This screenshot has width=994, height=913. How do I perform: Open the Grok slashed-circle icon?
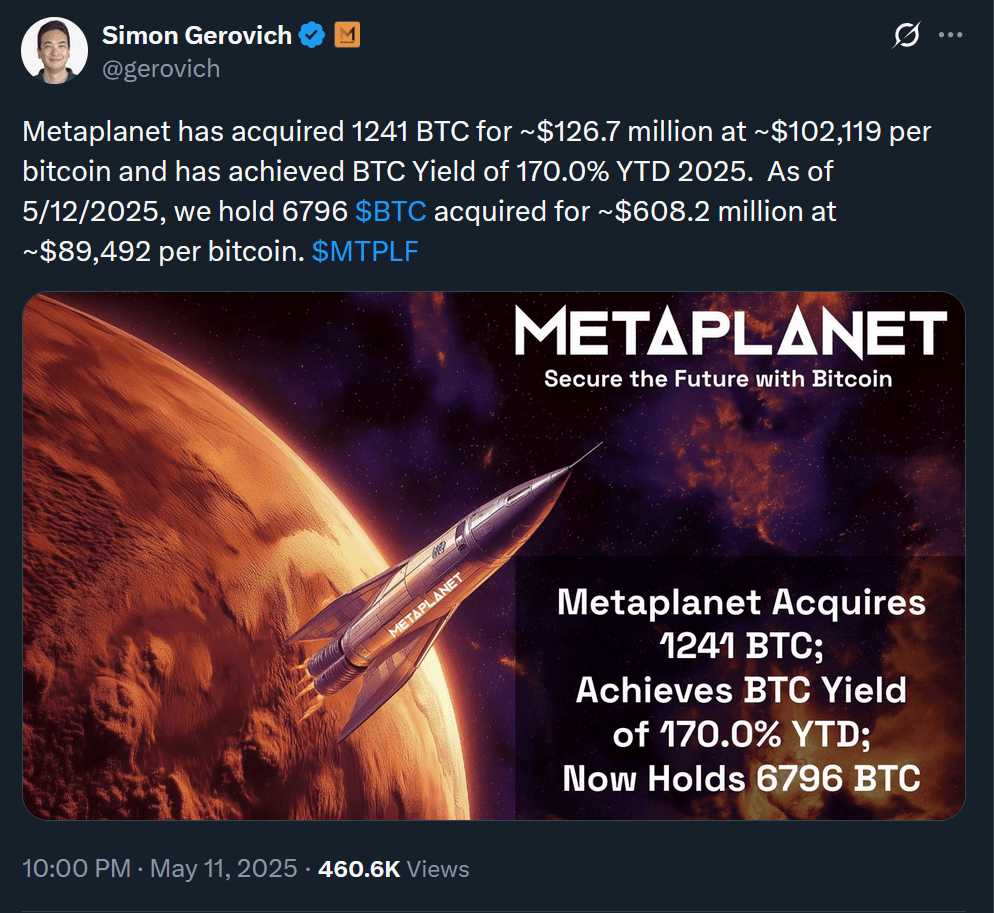pyautogui.click(x=906, y=36)
